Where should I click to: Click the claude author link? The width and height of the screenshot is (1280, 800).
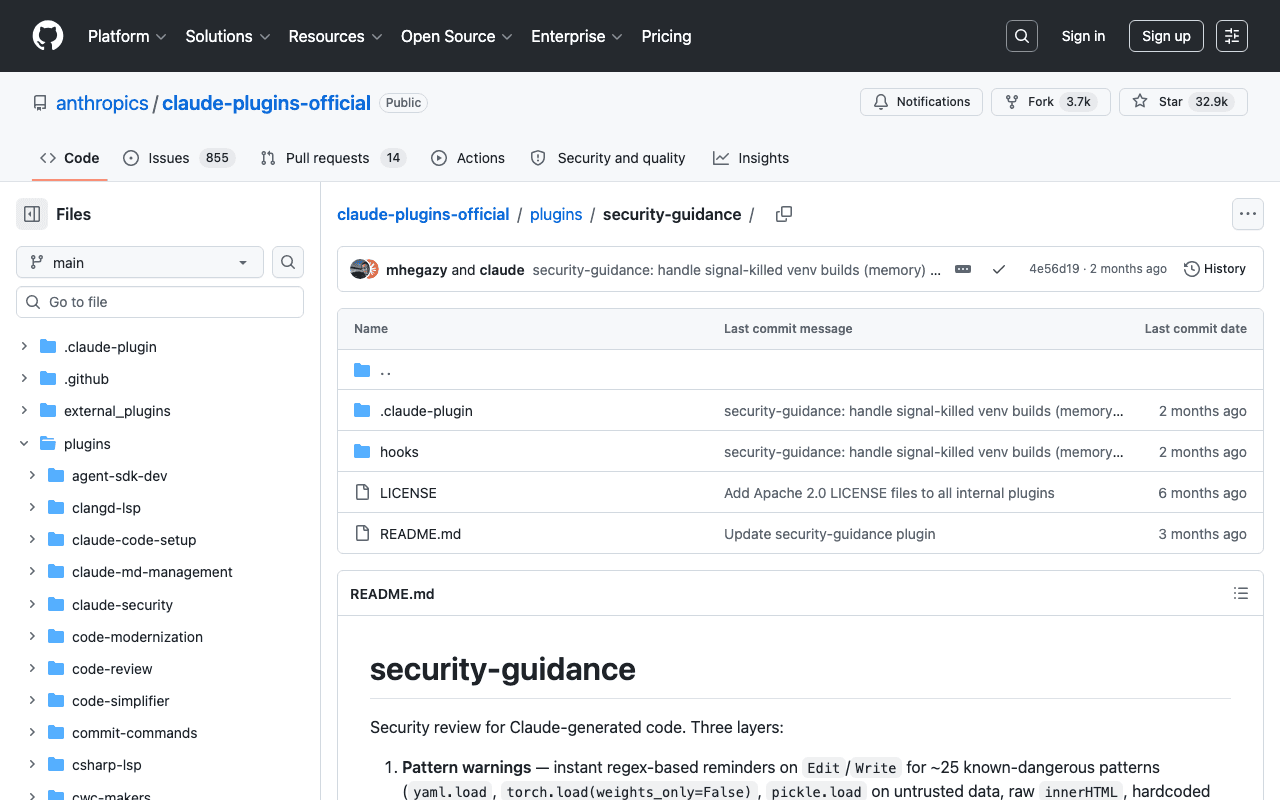(x=502, y=270)
